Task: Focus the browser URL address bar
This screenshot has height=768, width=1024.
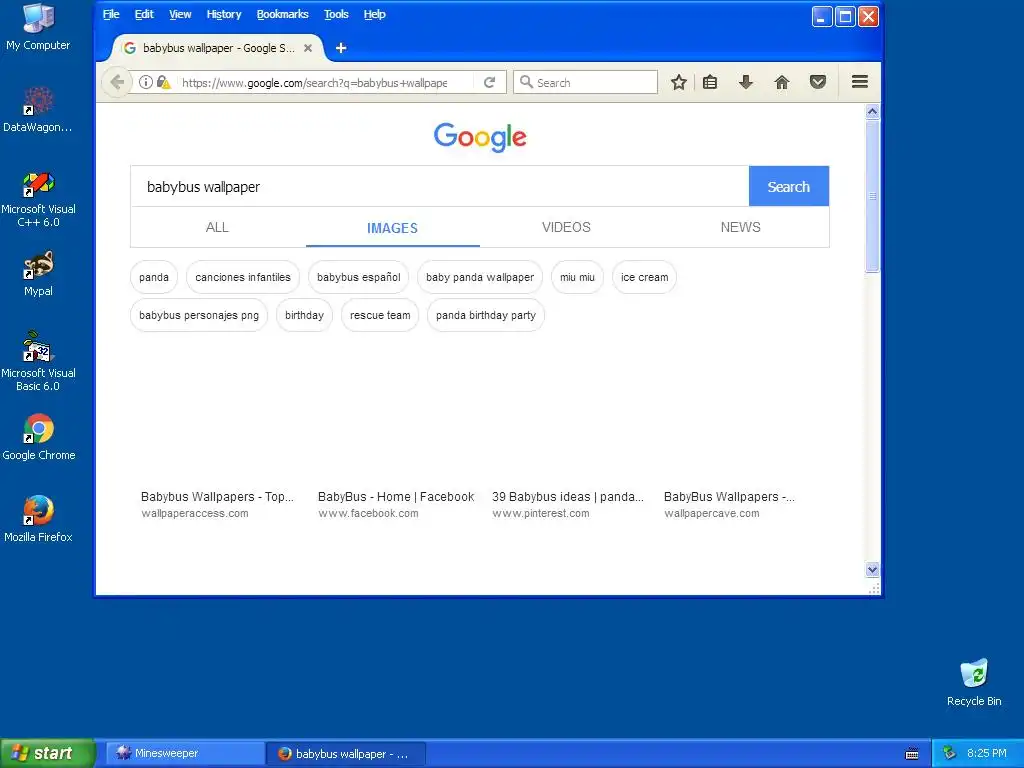Action: (x=315, y=82)
